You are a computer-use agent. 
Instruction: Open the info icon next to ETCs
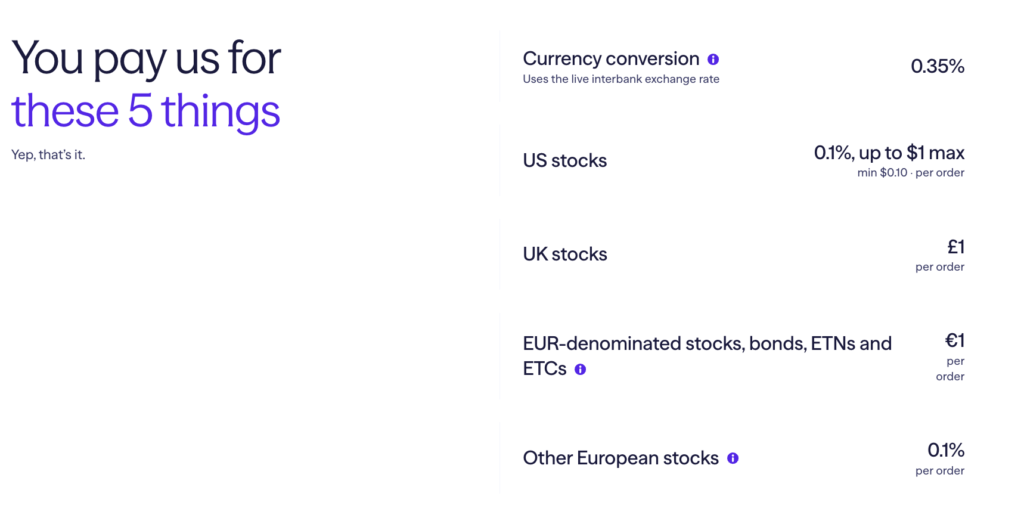(580, 369)
